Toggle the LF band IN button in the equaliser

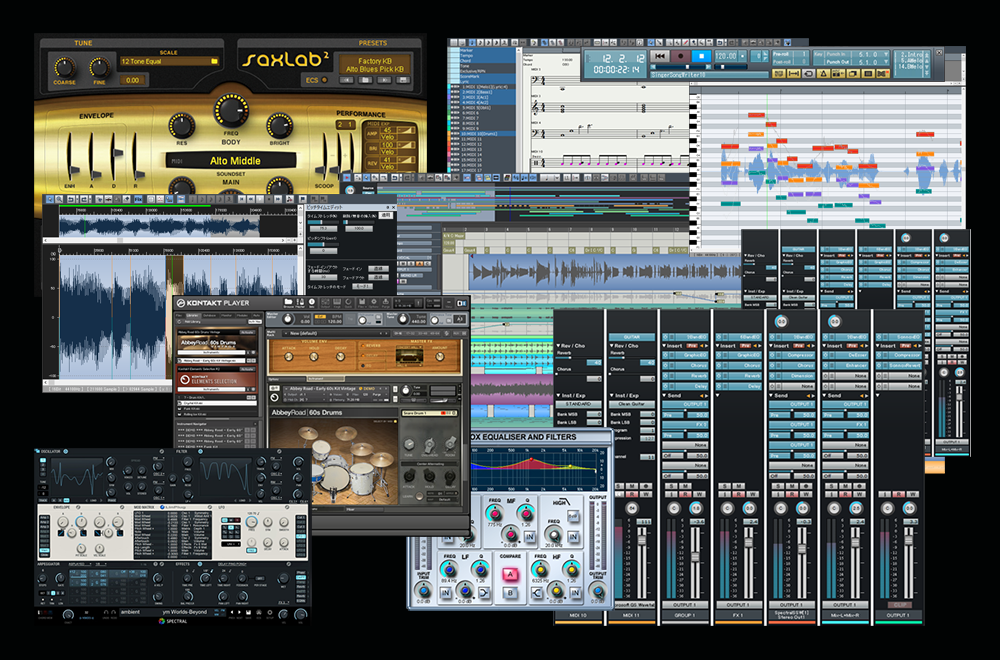[445, 594]
